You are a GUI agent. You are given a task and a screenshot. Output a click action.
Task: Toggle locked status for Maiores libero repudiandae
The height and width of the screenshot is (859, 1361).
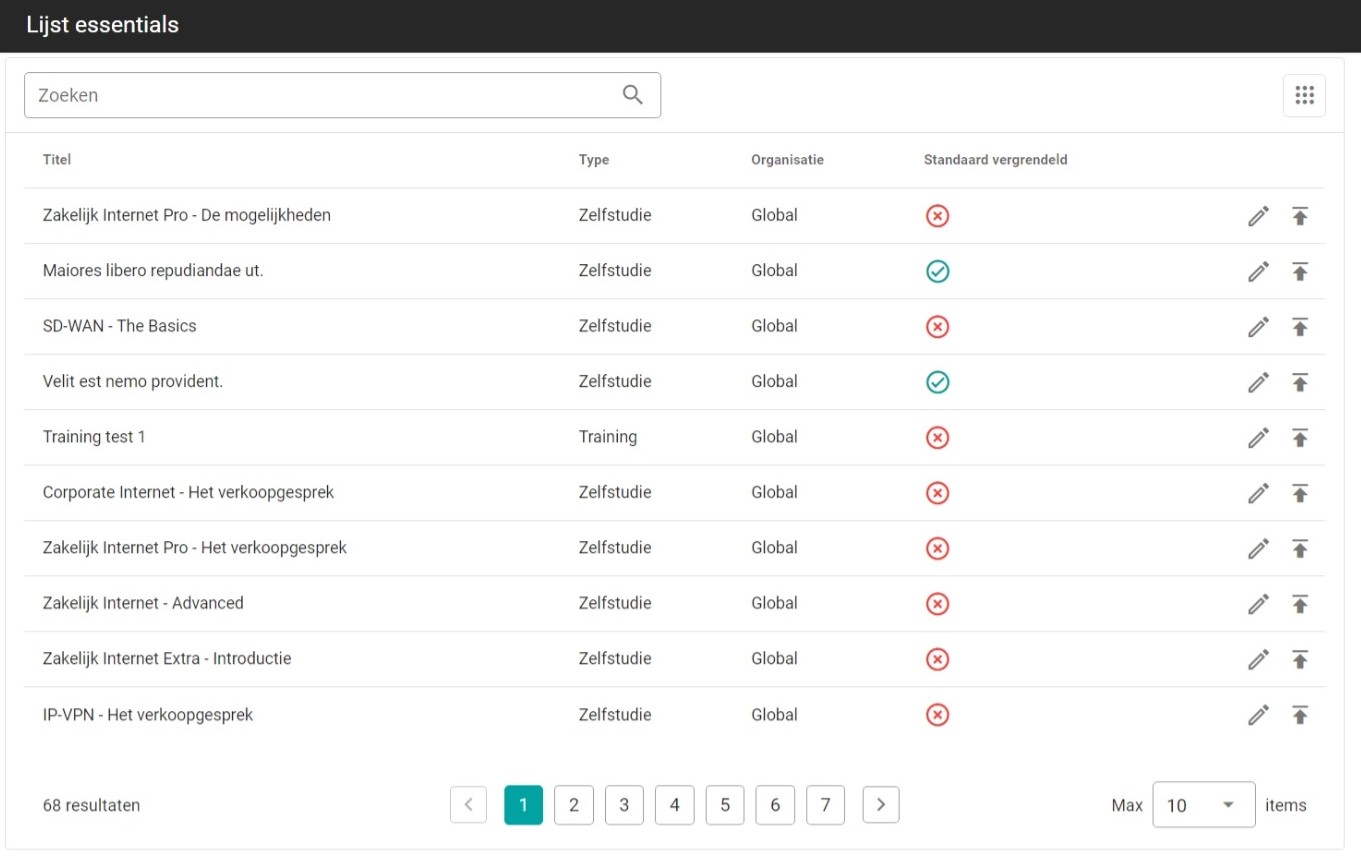(x=937, y=271)
